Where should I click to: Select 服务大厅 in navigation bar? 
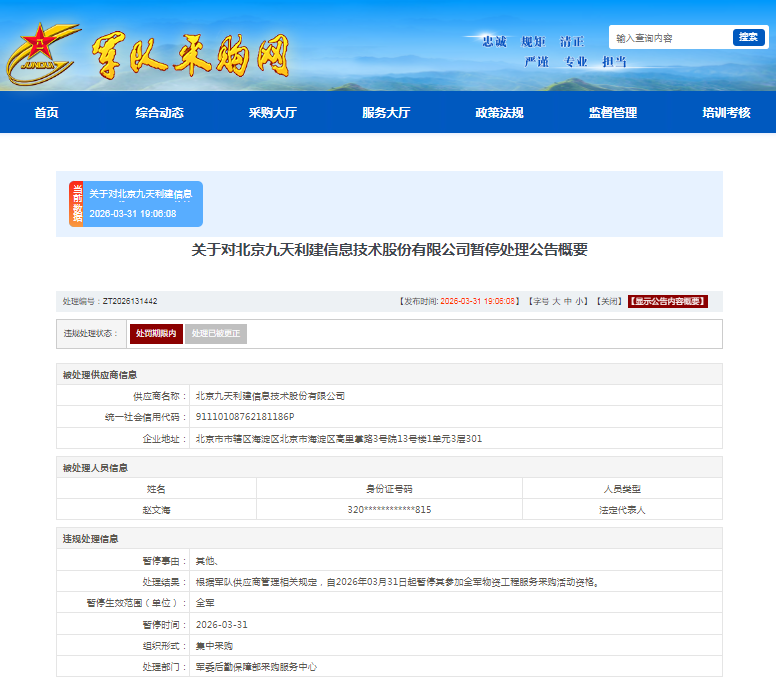pos(386,113)
